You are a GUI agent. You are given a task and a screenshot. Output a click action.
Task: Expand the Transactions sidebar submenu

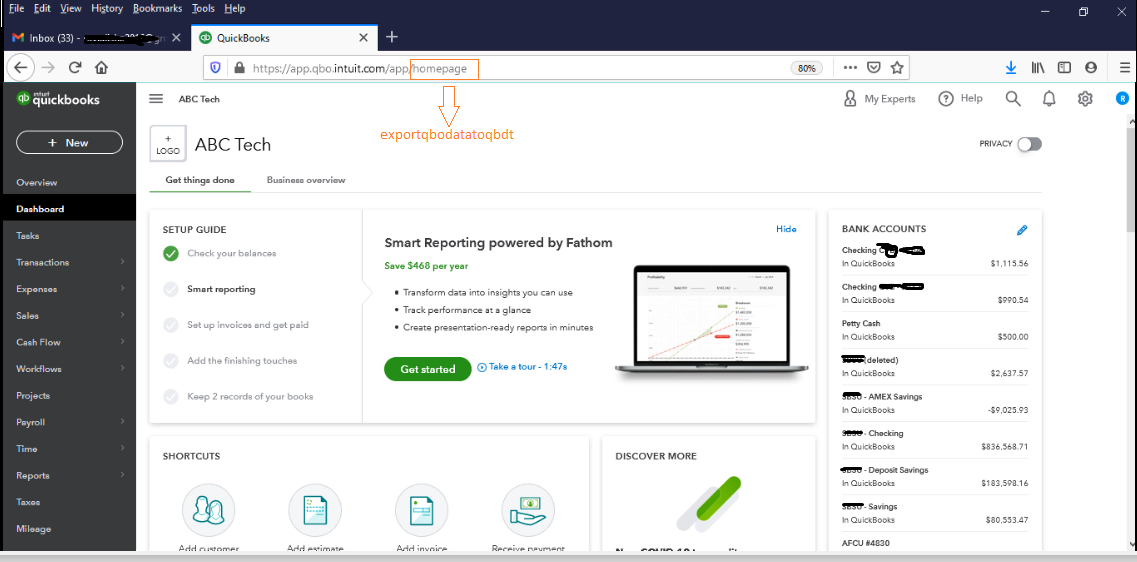pyautogui.click(x=123, y=262)
